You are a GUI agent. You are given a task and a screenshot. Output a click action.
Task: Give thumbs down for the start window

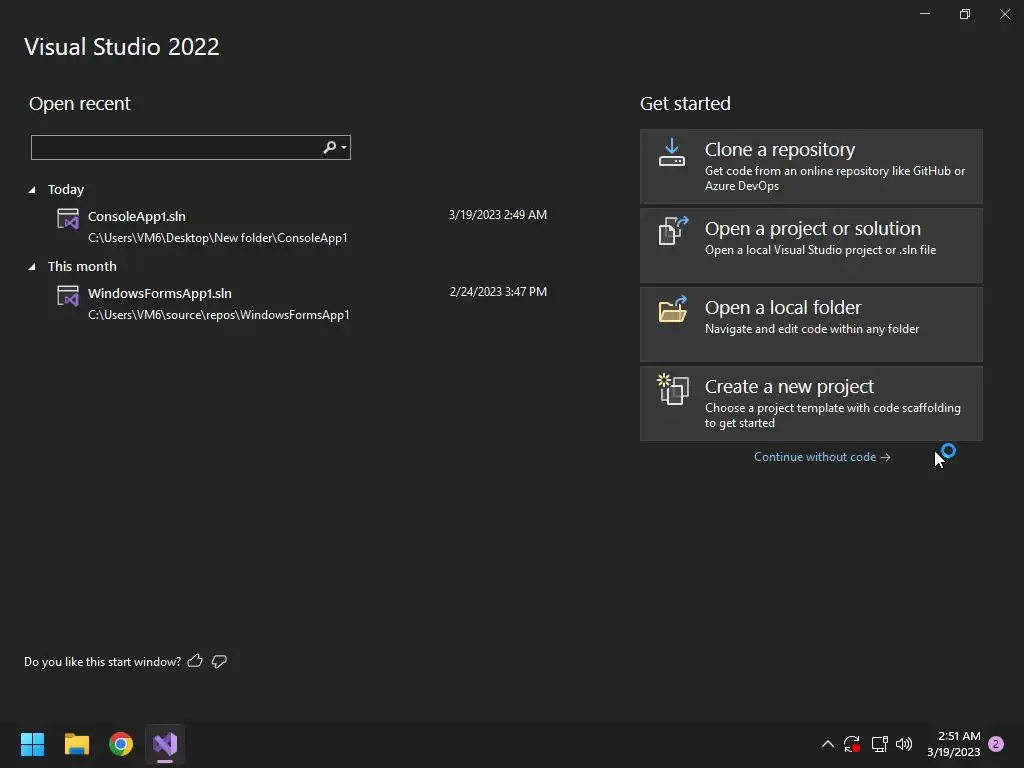click(x=219, y=662)
